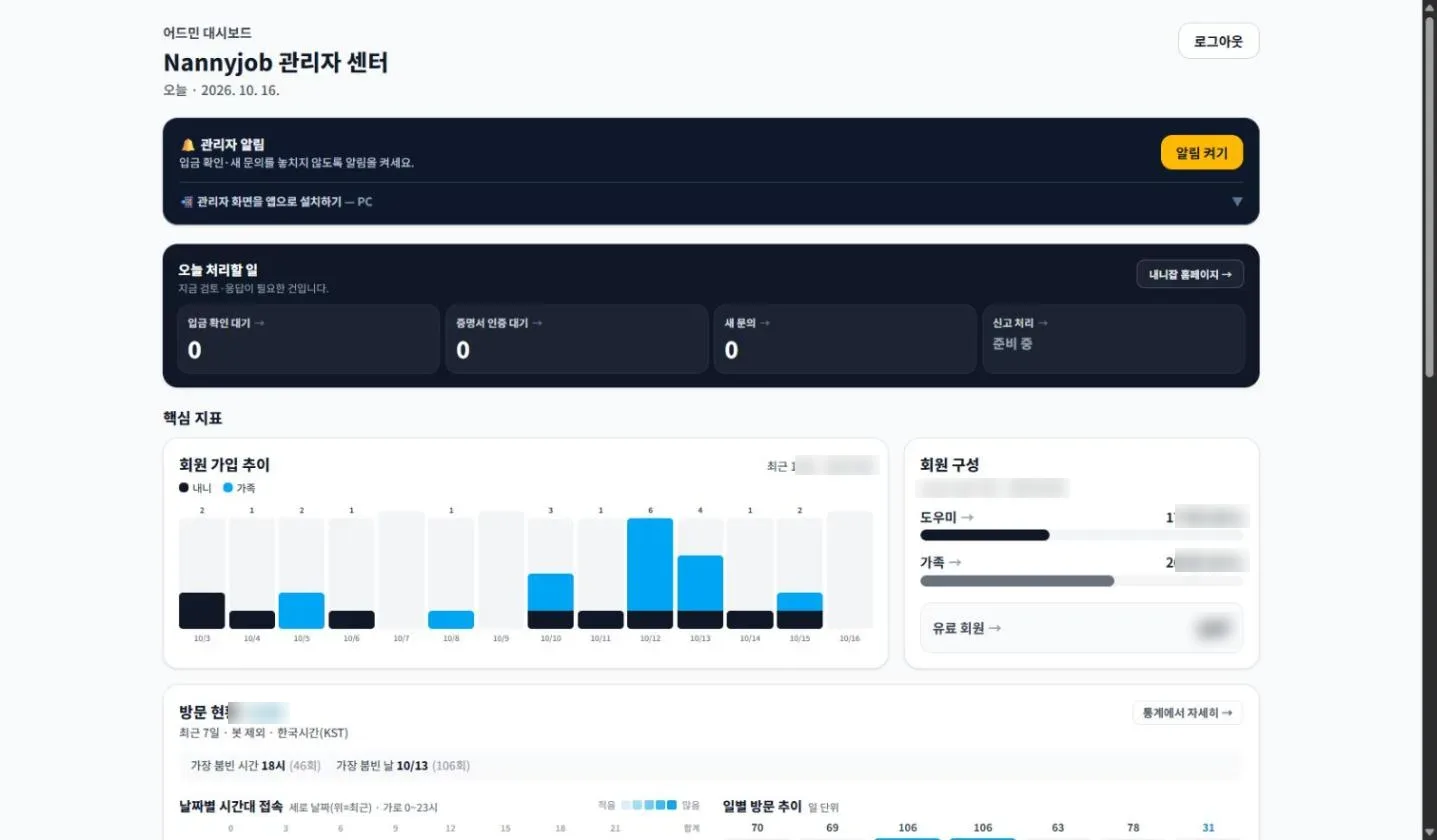Click the 가장 붐빈 시간 18시 text
Viewport: 1437px width, 840px height.
point(254,766)
